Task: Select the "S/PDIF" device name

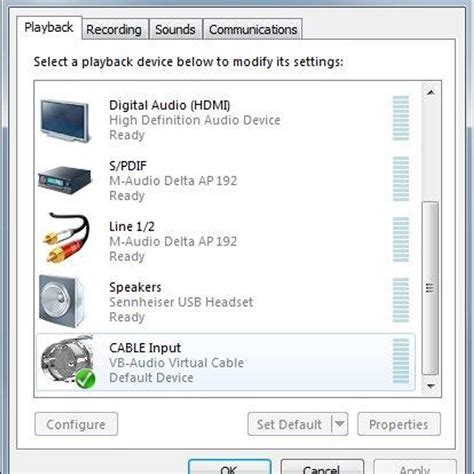Action: click(x=128, y=166)
